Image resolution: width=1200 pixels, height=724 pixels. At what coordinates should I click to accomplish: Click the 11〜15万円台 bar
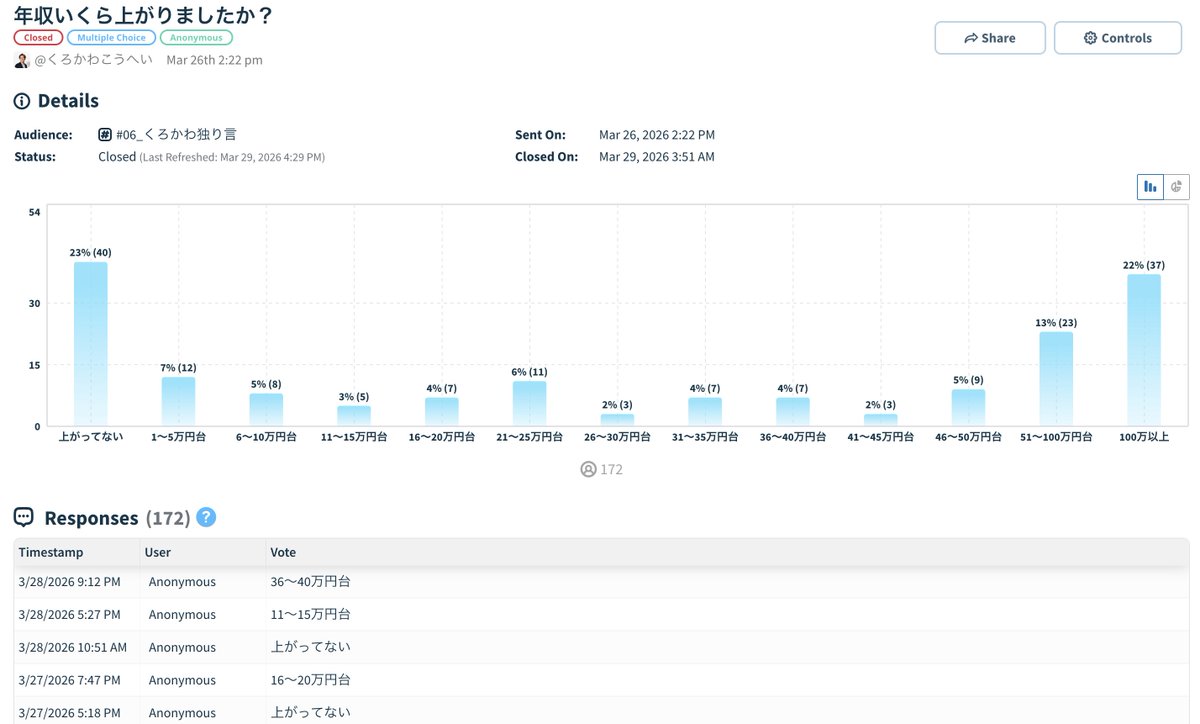(x=354, y=415)
